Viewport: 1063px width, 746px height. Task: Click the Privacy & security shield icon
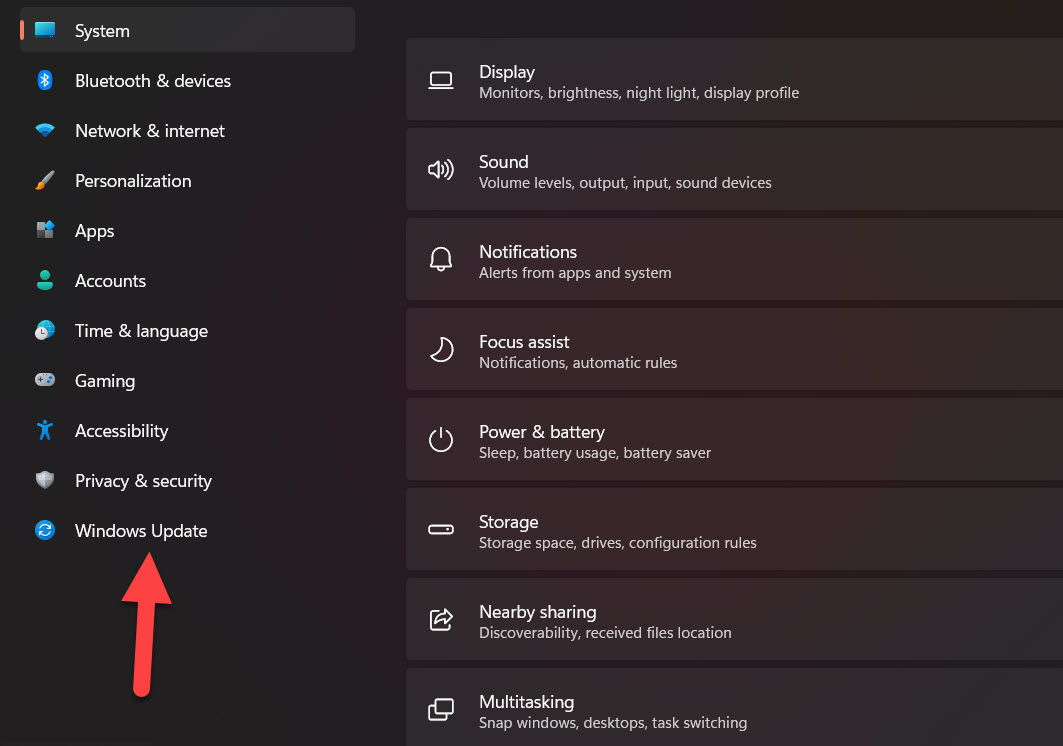point(45,481)
